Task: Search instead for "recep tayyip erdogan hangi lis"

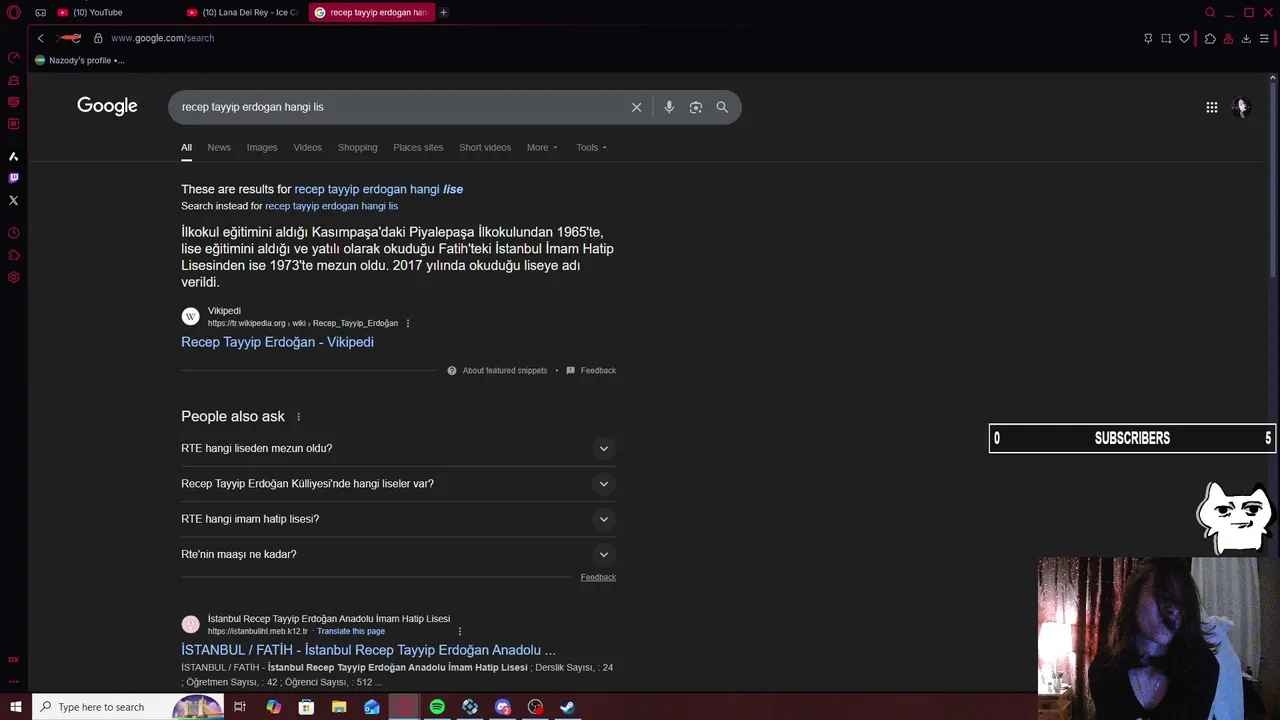Action: point(331,206)
